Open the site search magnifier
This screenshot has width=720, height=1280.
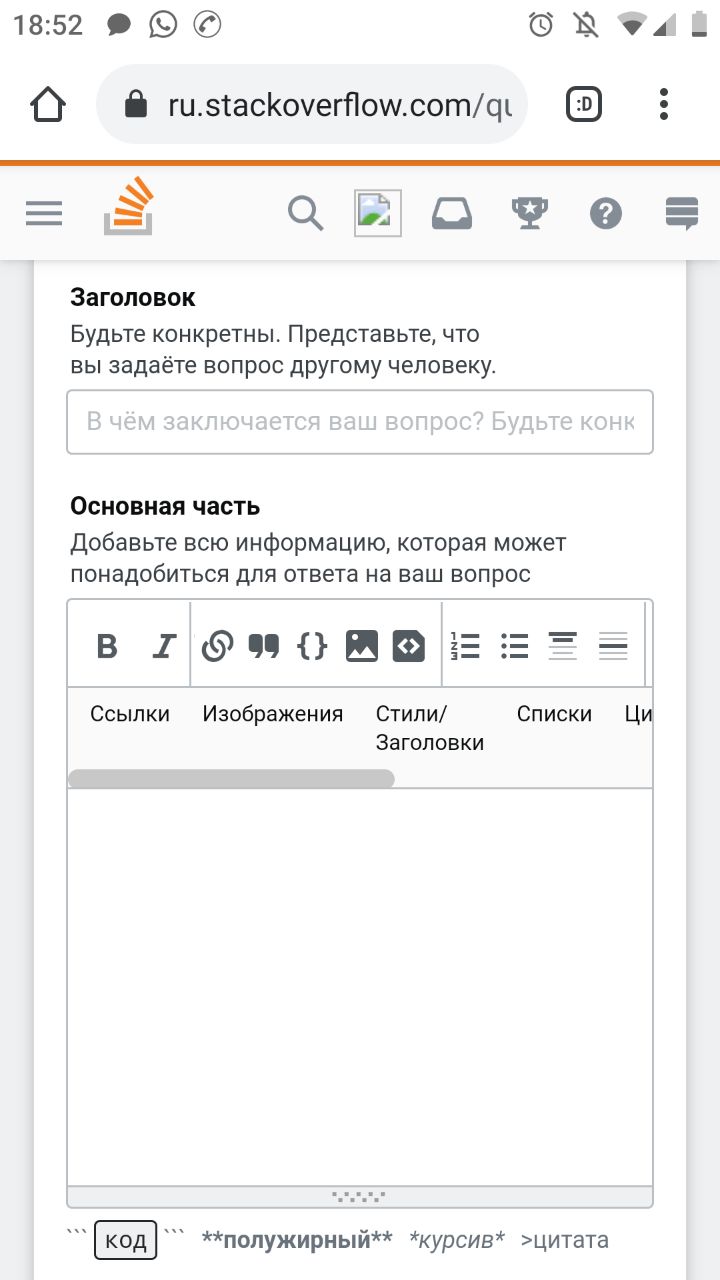point(306,213)
